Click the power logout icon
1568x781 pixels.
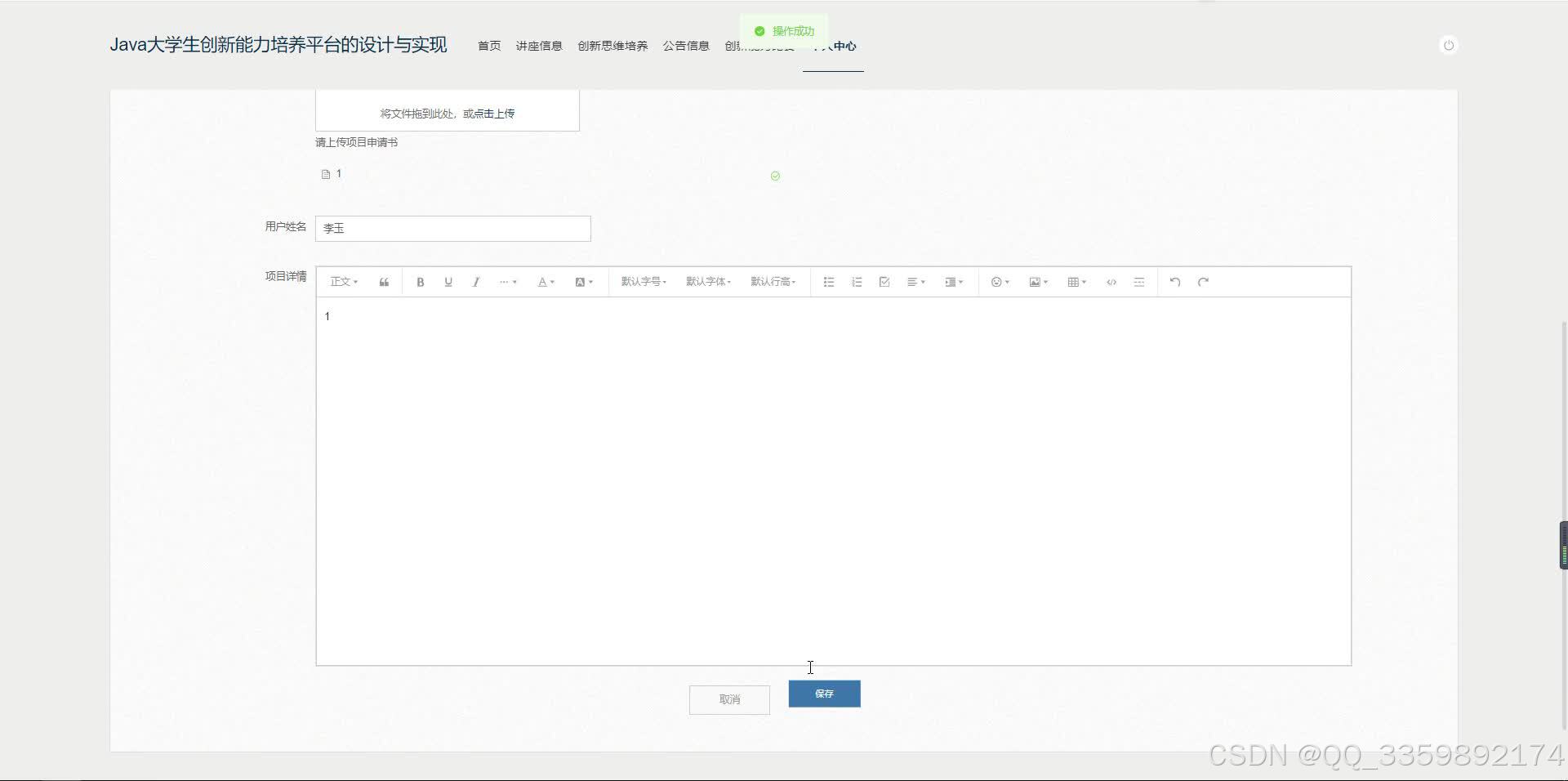[1448, 45]
